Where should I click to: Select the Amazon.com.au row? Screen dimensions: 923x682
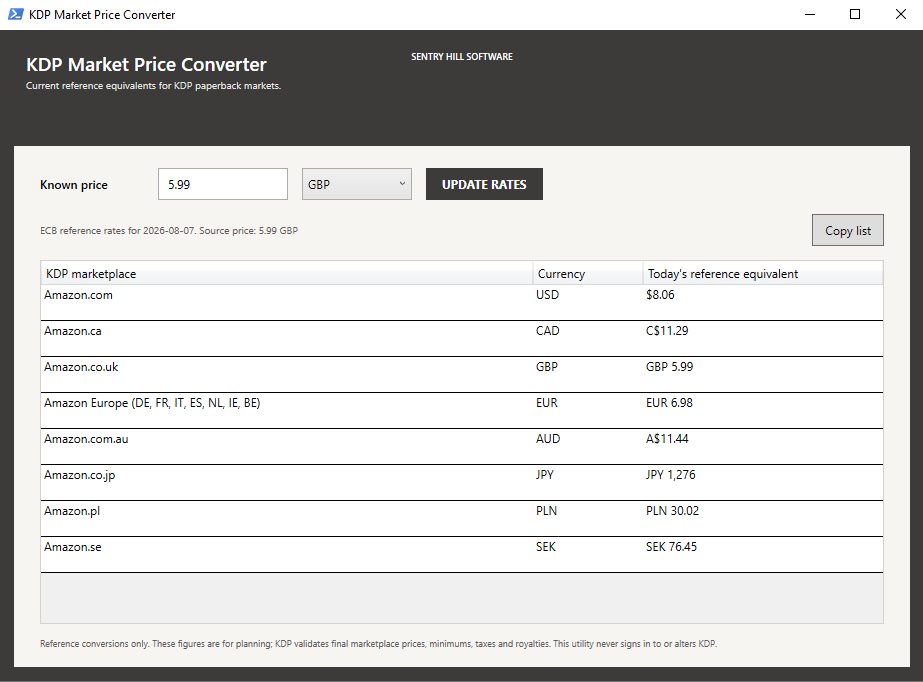pos(462,446)
